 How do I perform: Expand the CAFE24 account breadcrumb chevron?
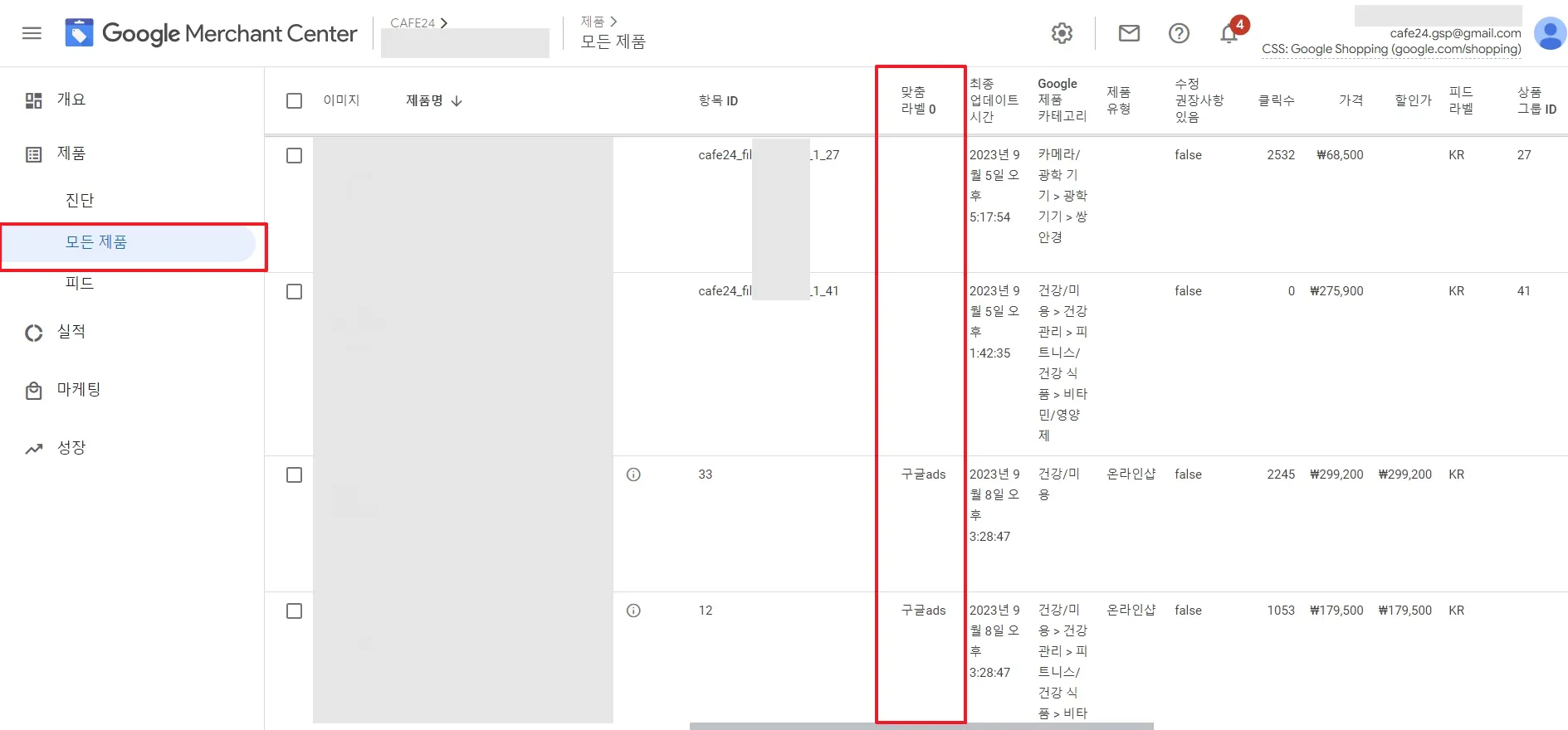444,23
